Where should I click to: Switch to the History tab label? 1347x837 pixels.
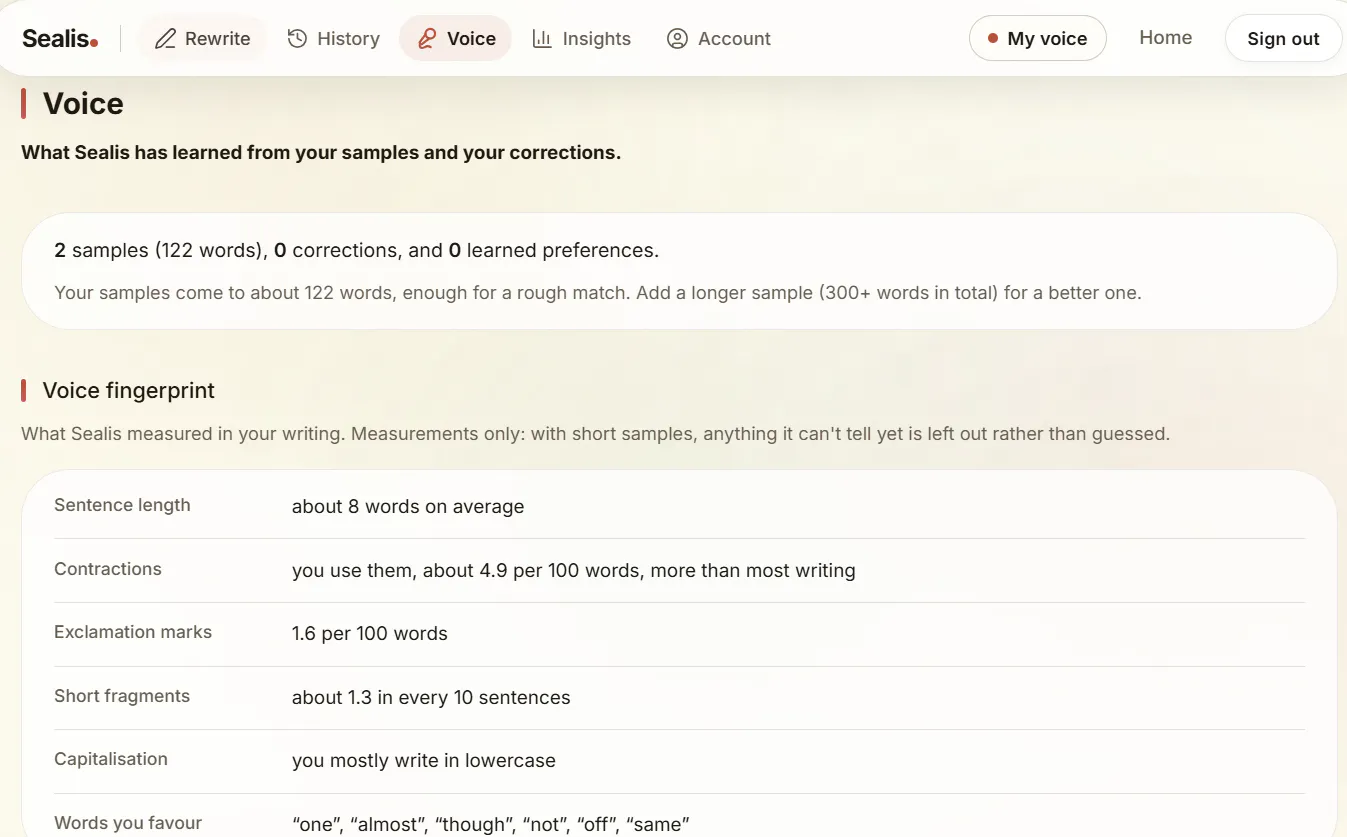(x=348, y=39)
